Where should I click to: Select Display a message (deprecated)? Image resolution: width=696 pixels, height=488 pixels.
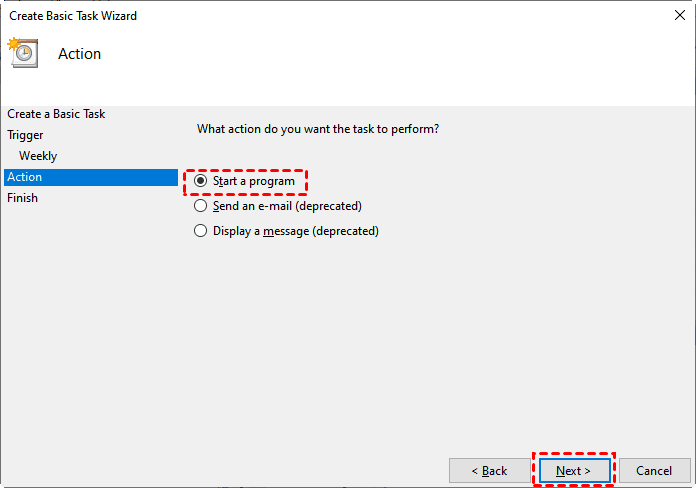[x=286, y=231]
